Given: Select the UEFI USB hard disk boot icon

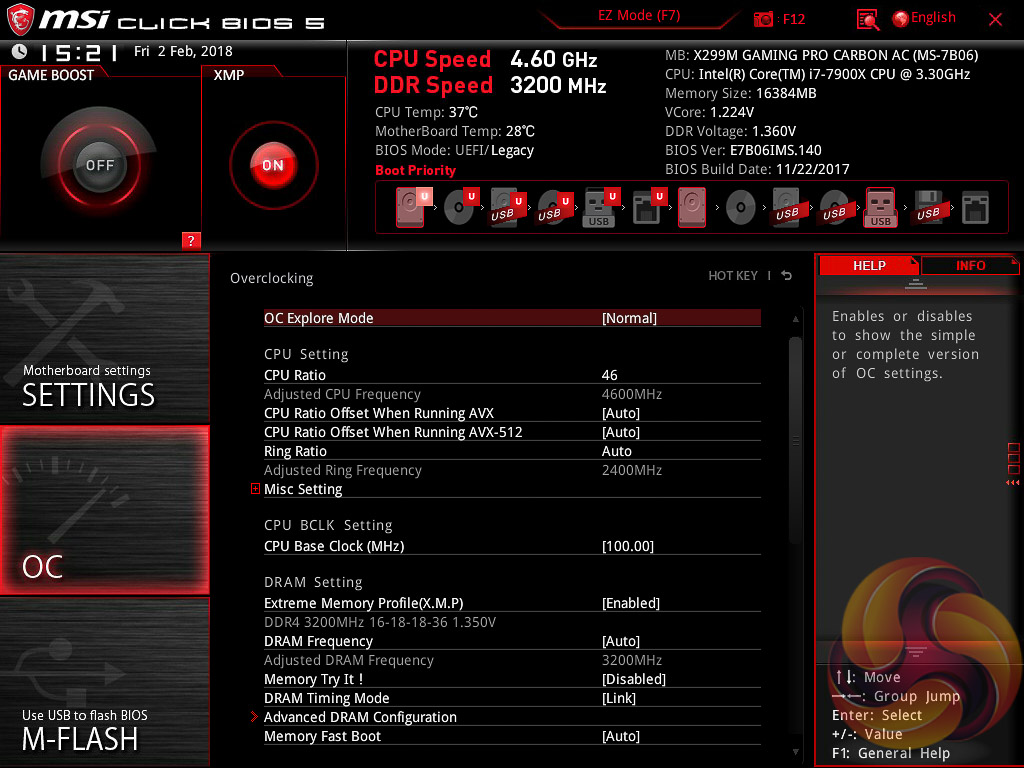Looking at the screenshot, I should click(507, 207).
